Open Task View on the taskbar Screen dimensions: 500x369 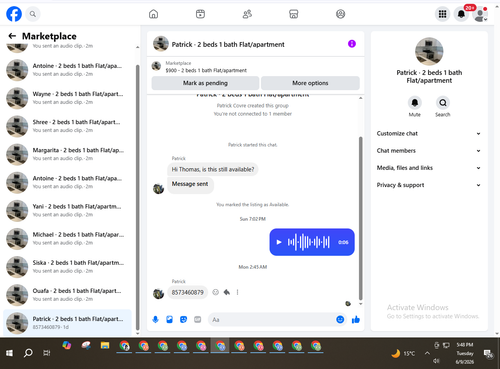(x=47, y=353)
